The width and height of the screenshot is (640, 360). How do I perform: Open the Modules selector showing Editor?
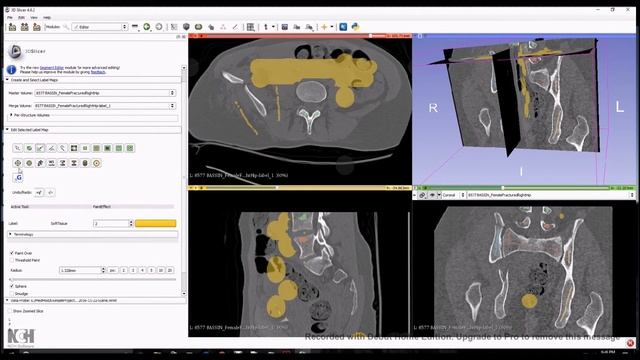[100, 27]
